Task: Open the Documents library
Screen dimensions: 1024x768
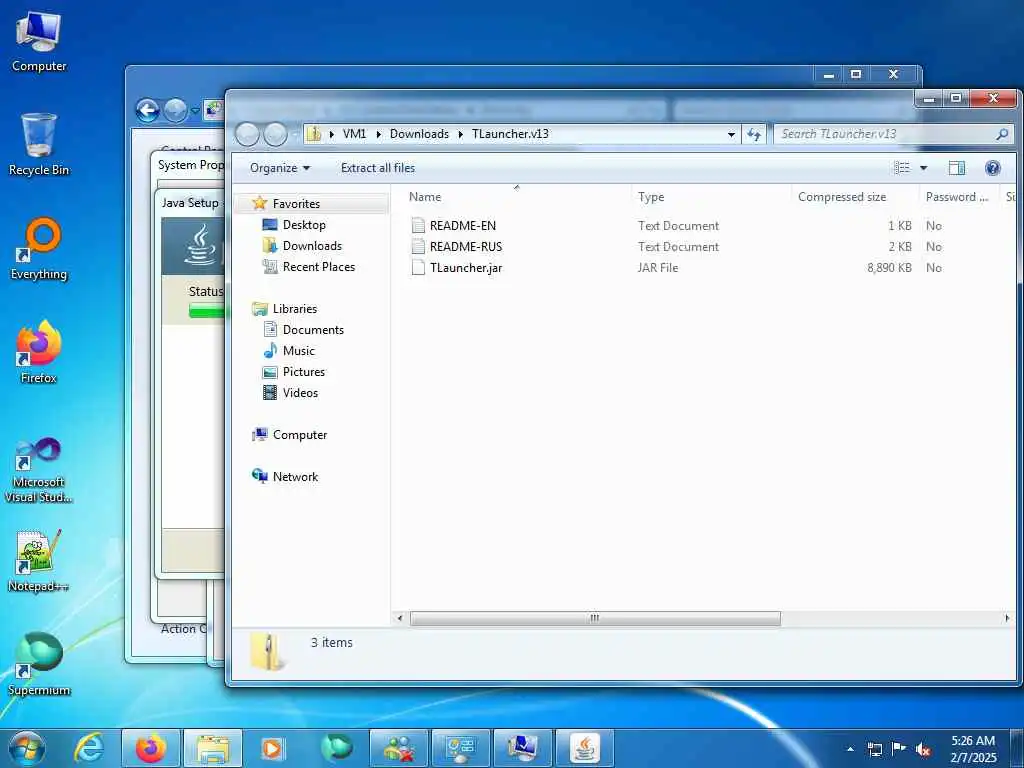Action: 313,330
